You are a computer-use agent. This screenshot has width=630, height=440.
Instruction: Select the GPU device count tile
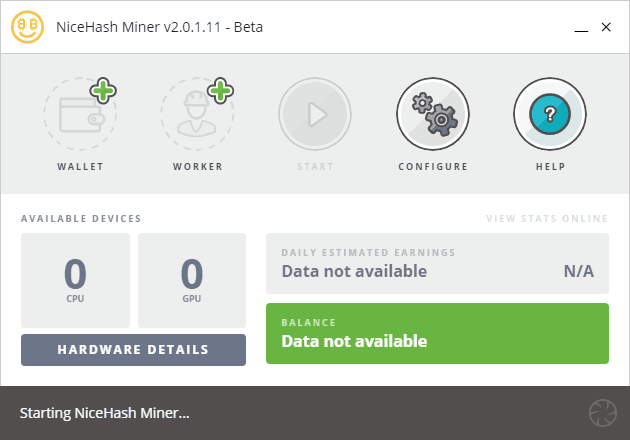pos(192,280)
